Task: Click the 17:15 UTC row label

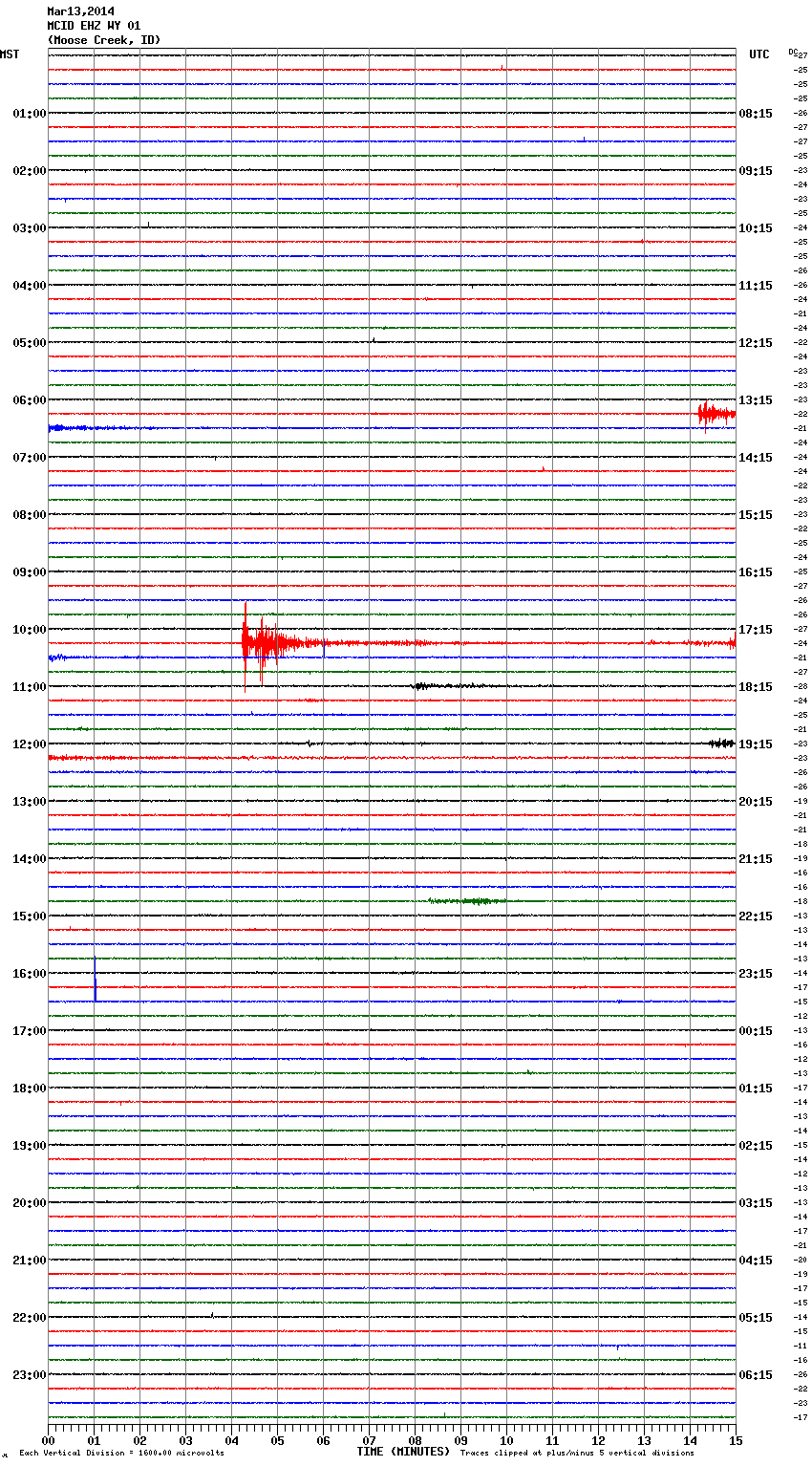Action: pos(756,630)
